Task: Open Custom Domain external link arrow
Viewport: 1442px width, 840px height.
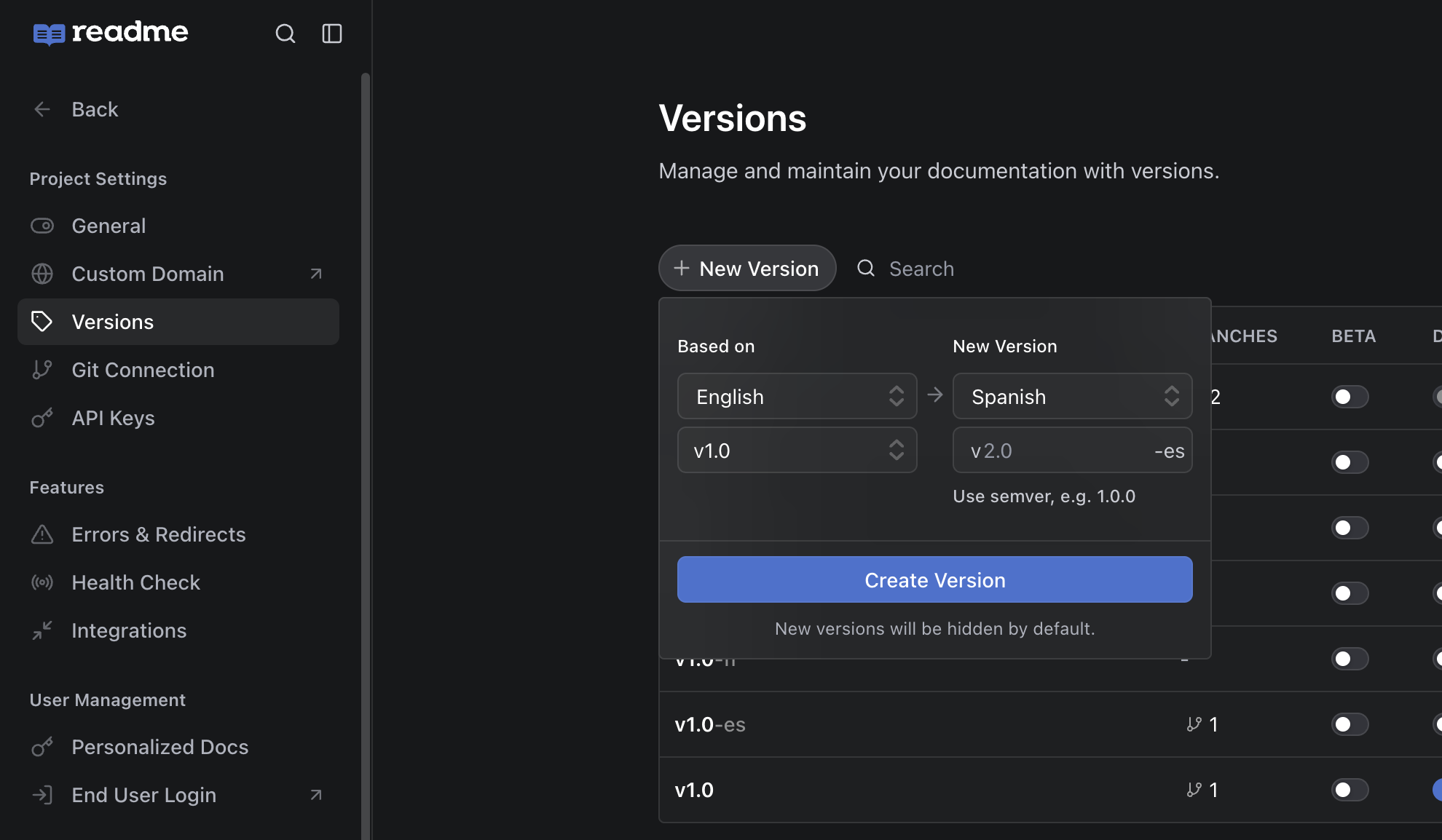Action: point(316,274)
